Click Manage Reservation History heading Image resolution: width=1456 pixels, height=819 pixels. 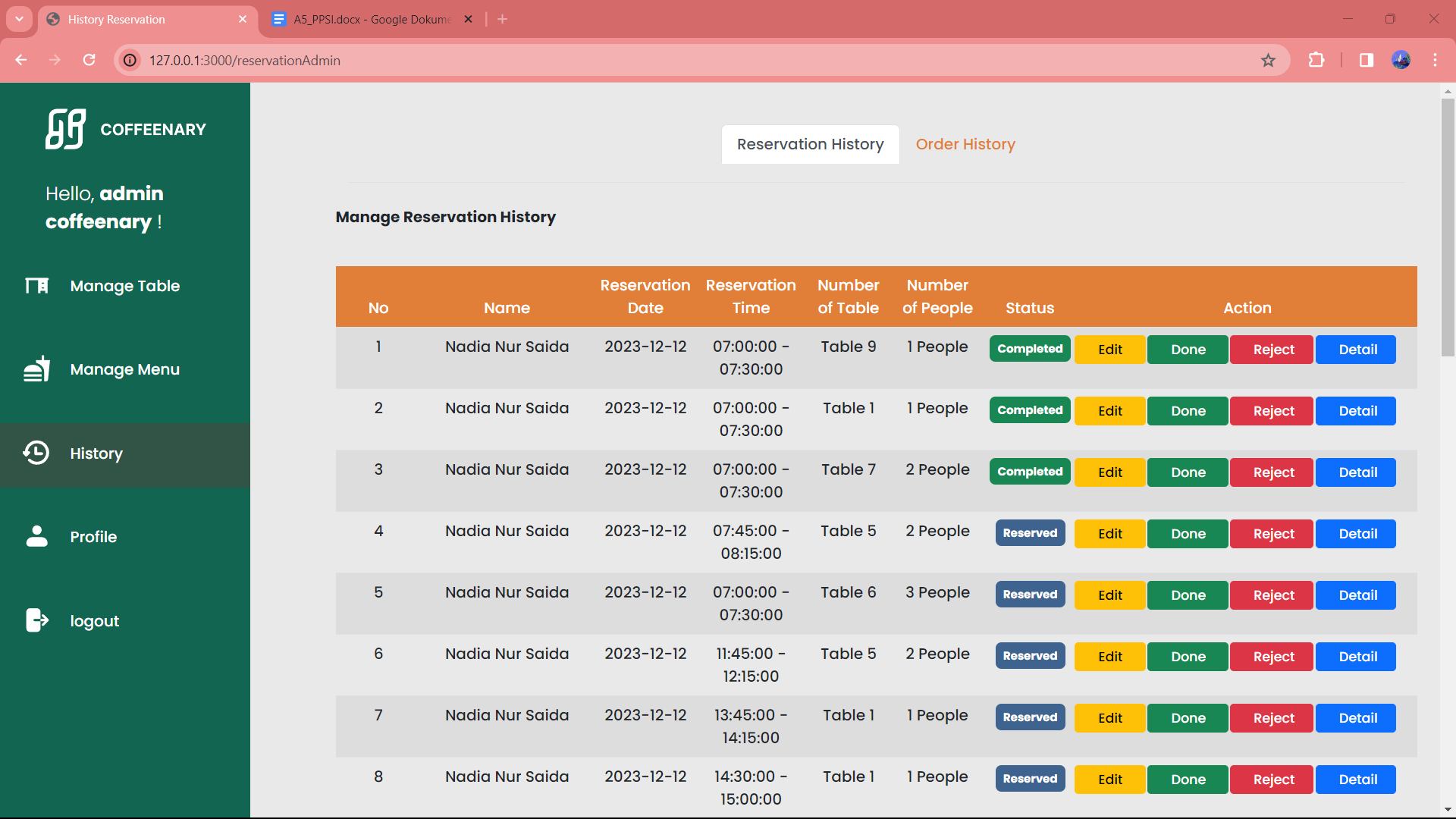pyautogui.click(x=446, y=217)
